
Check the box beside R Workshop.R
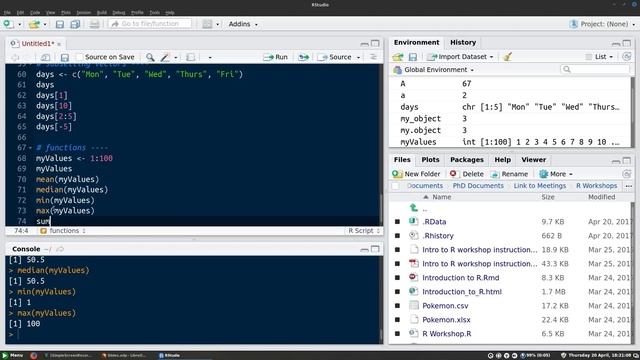[397, 334]
